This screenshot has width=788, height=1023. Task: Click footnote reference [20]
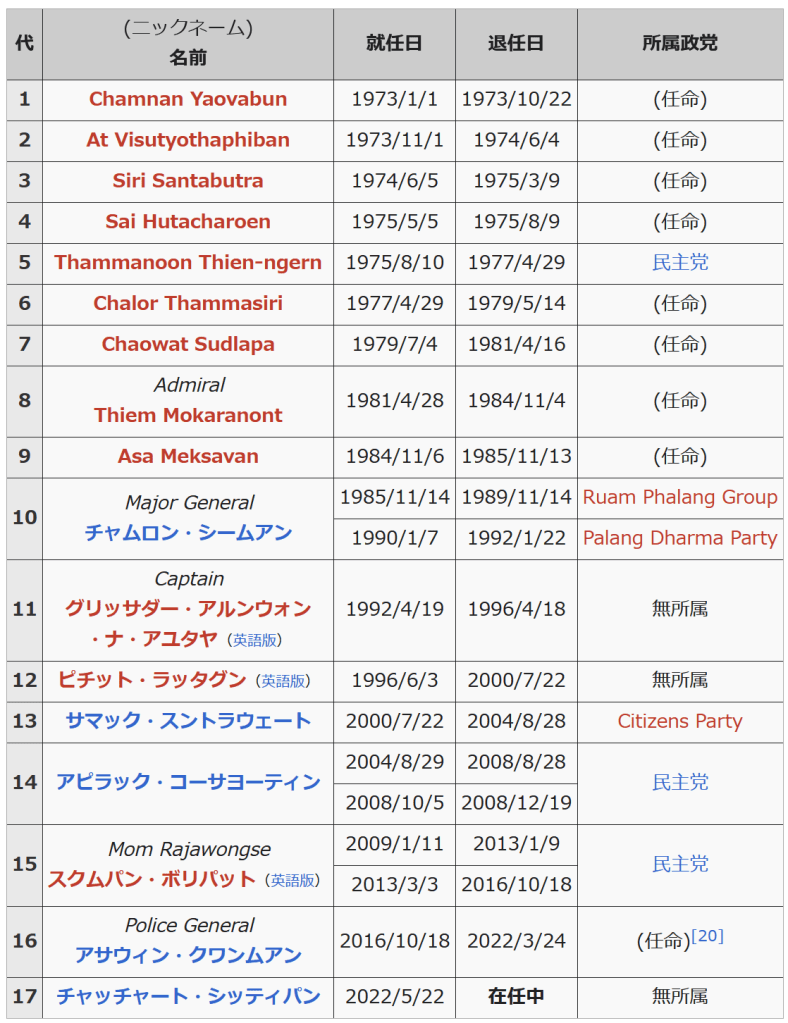(707, 936)
